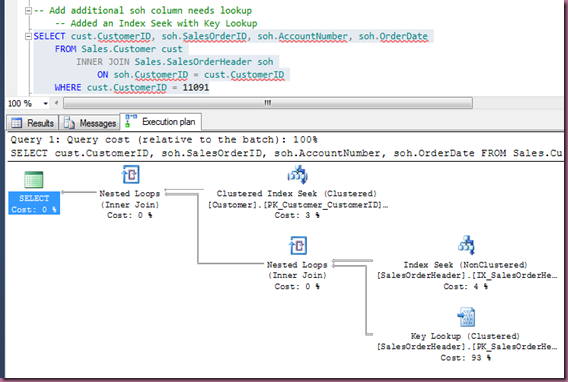This screenshot has height=382, width=568.
Task: Click the Clustered Index Seek operator icon
Action: coord(297,175)
